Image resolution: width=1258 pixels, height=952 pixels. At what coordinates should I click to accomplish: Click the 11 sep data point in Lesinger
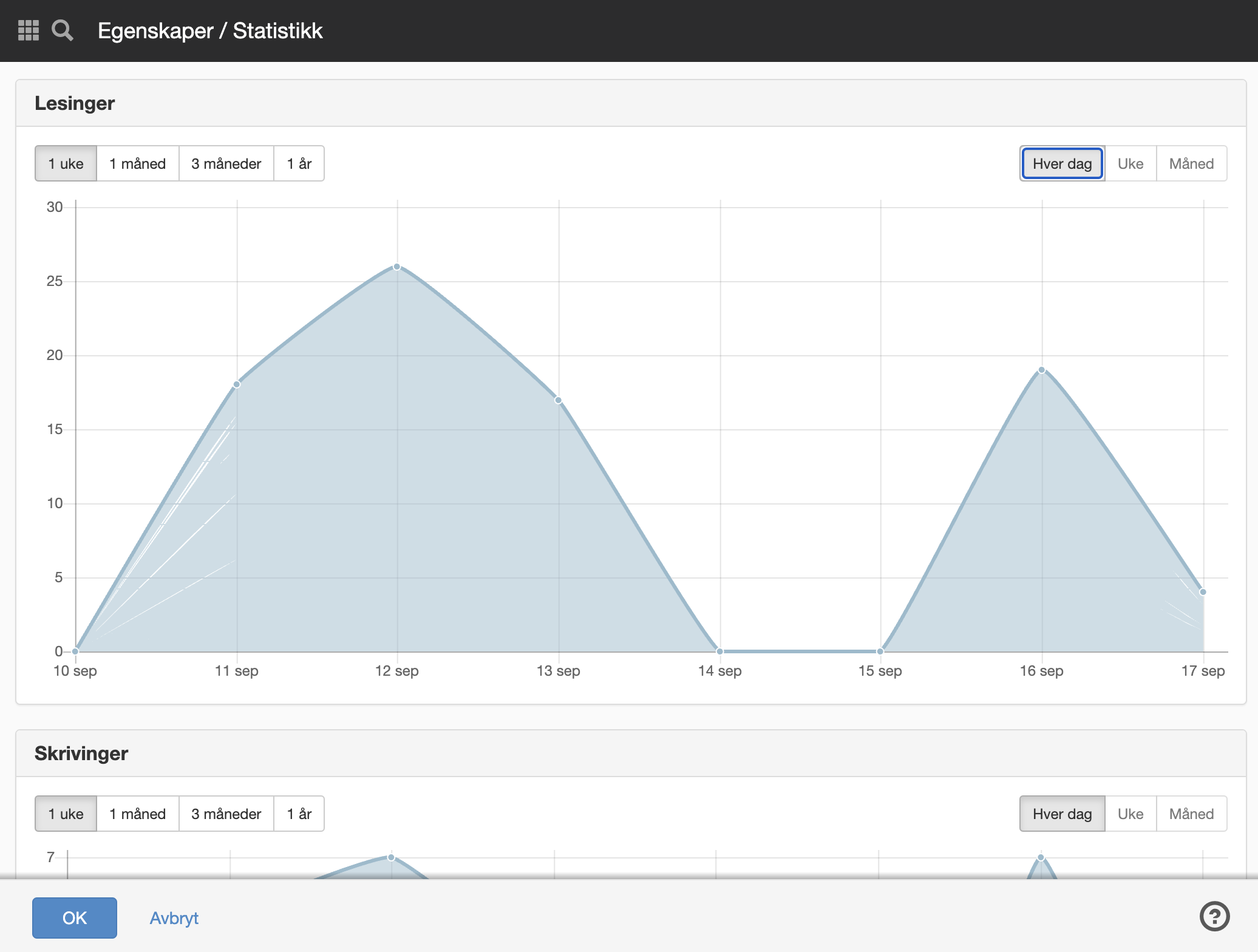[x=237, y=384]
